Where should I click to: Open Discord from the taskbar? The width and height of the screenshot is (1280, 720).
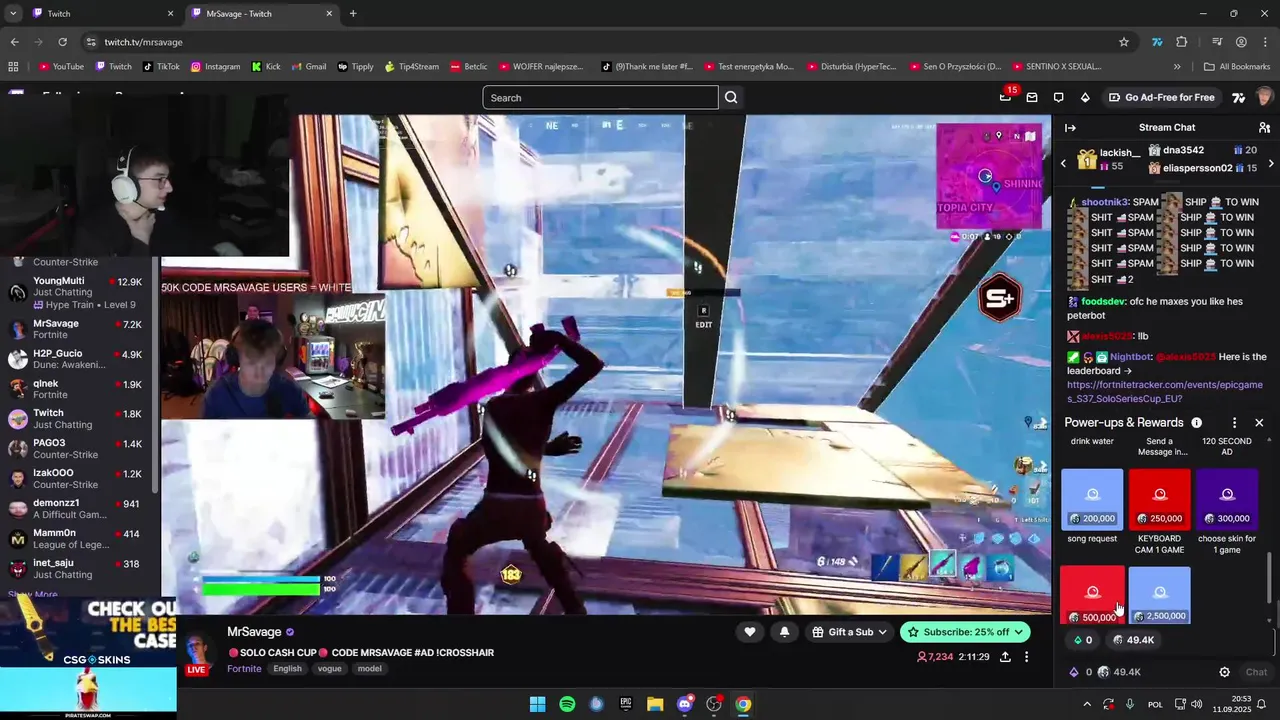point(685,704)
